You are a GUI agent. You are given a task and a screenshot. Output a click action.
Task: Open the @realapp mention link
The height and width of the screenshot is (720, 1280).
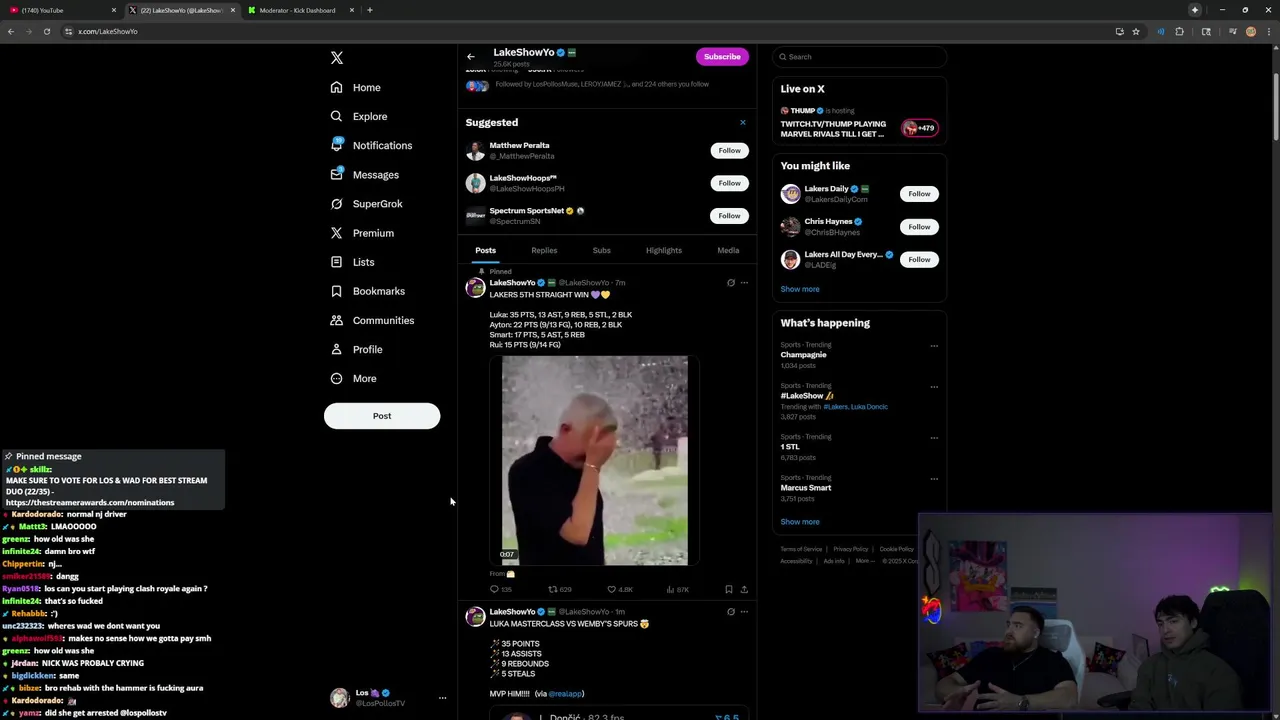pos(566,693)
